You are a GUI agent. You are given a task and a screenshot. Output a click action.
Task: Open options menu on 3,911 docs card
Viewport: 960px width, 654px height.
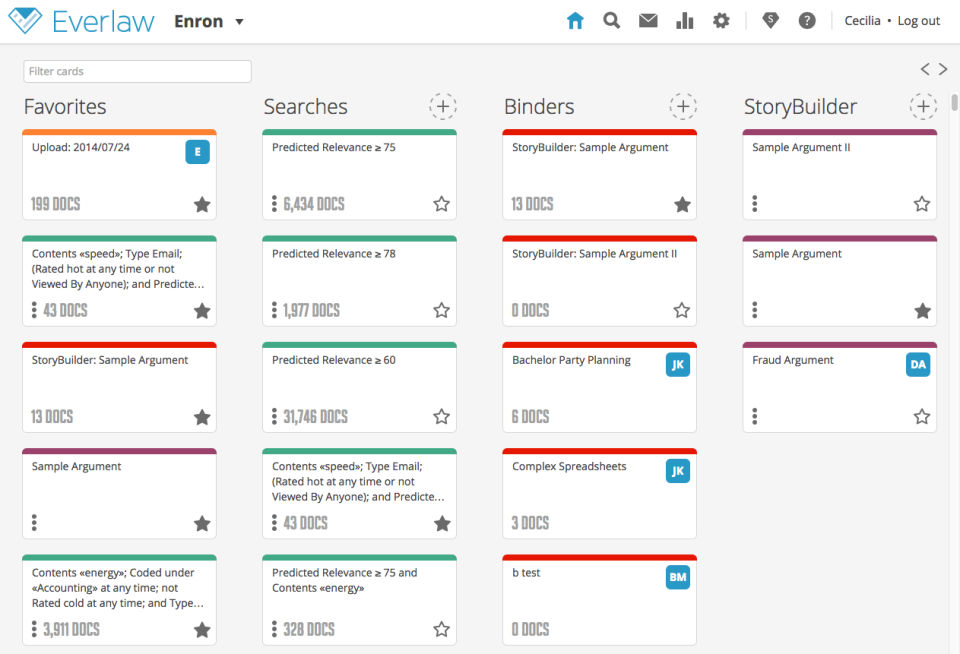[34, 629]
